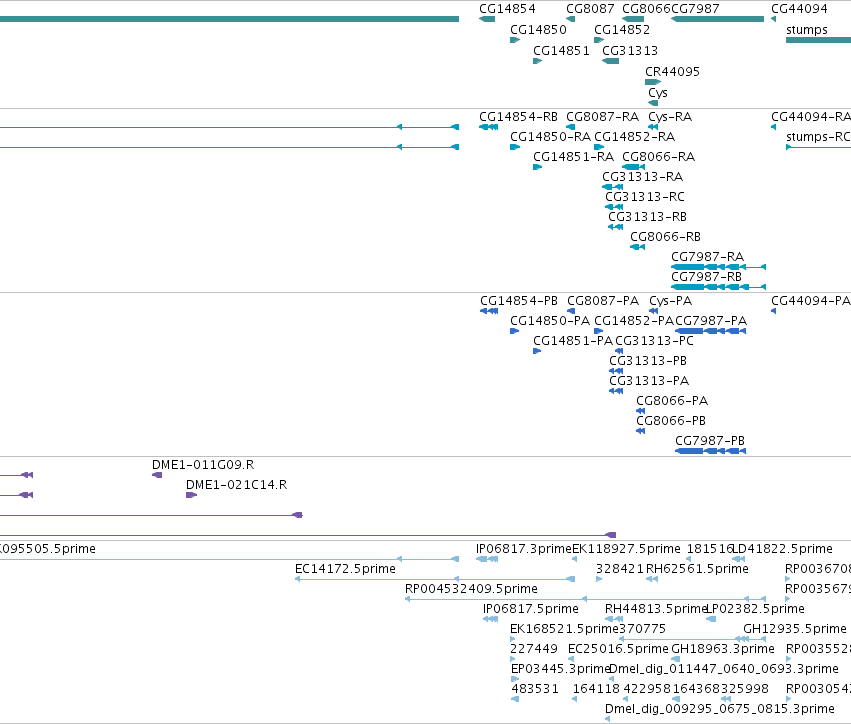Click transcript CG8066-RA
Viewport: 851px width, 724px height.
[634, 167]
